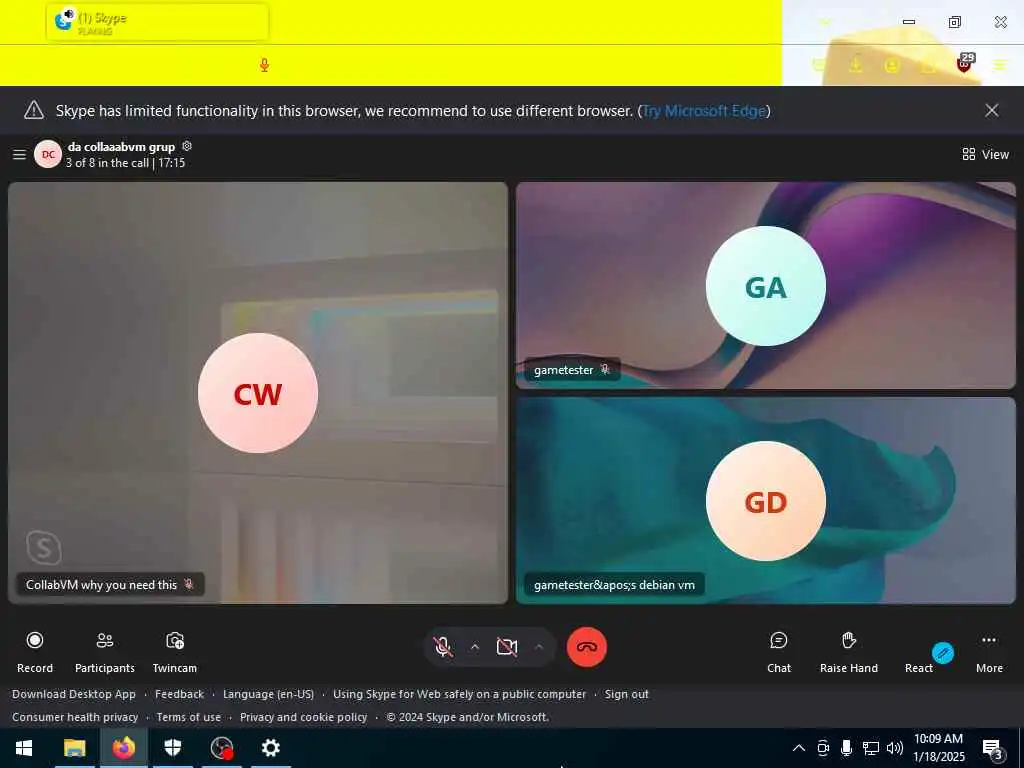
Task: Select the CW participant video tile
Action: [258, 392]
